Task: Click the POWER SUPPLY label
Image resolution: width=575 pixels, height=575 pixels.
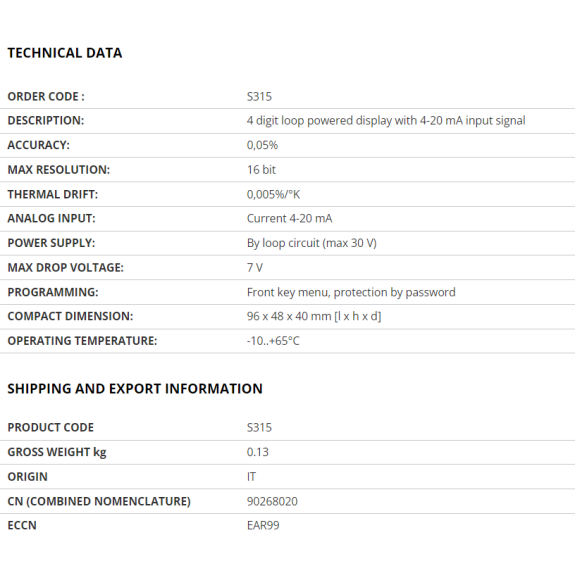Action: (51, 243)
